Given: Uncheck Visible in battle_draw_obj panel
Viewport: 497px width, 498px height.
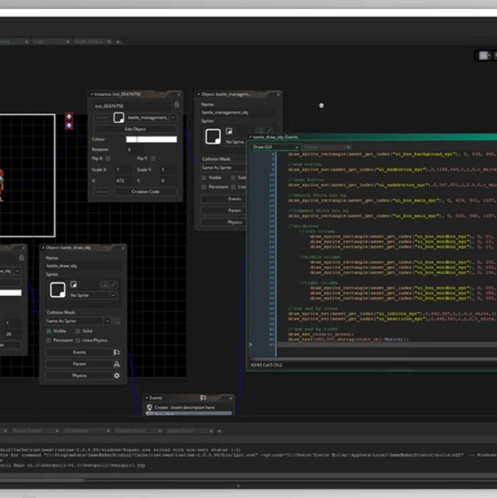Looking at the screenshot, I should tap(49, 331).
